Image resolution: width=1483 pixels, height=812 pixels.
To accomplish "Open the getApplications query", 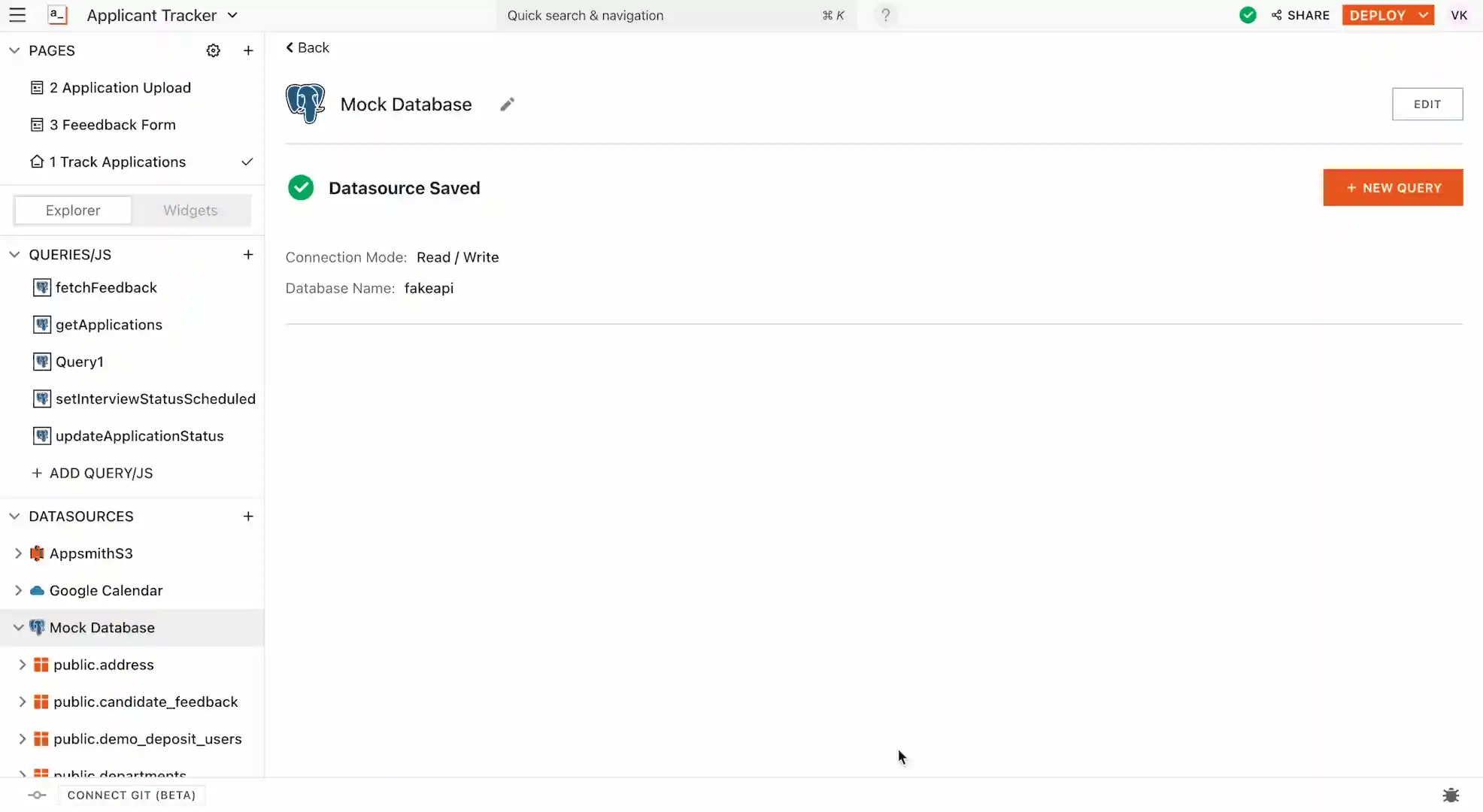I will click(x=109, y=325).
